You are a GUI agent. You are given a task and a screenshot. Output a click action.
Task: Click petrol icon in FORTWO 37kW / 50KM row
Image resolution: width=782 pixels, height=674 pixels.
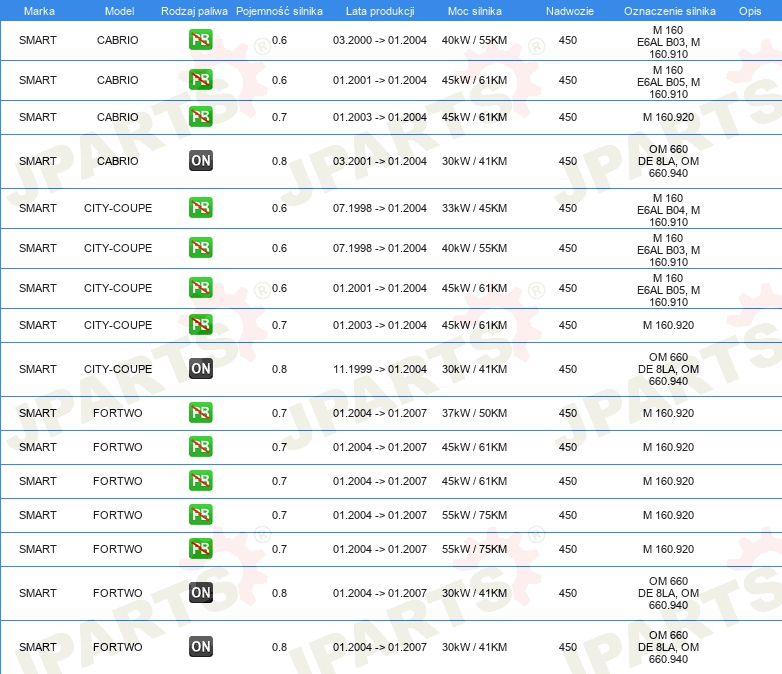click(x=200, y=413)
